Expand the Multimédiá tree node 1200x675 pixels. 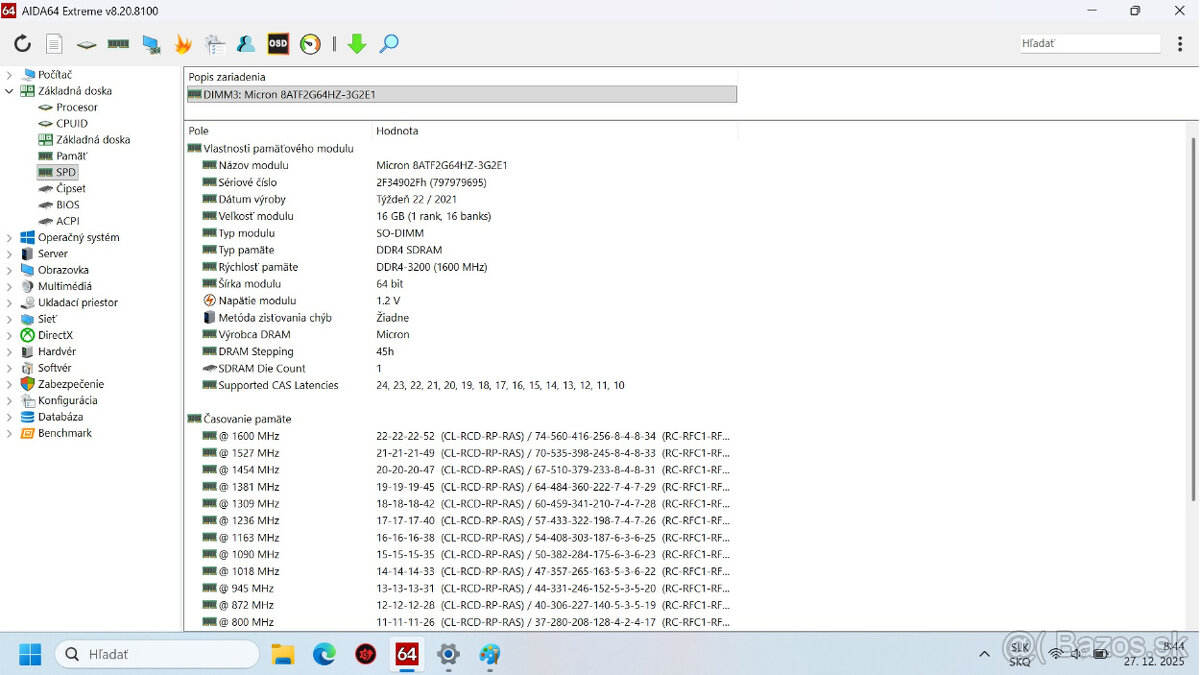click(9, 287)
